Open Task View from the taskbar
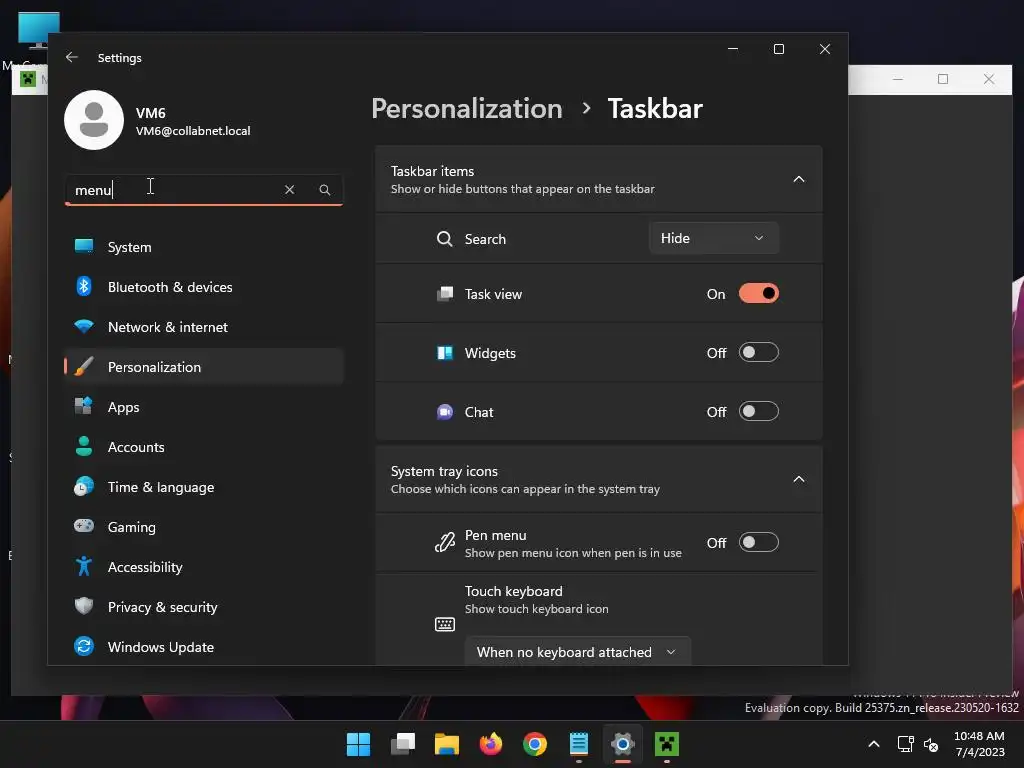The image size is (1024, 768). (x=403, y=744)
